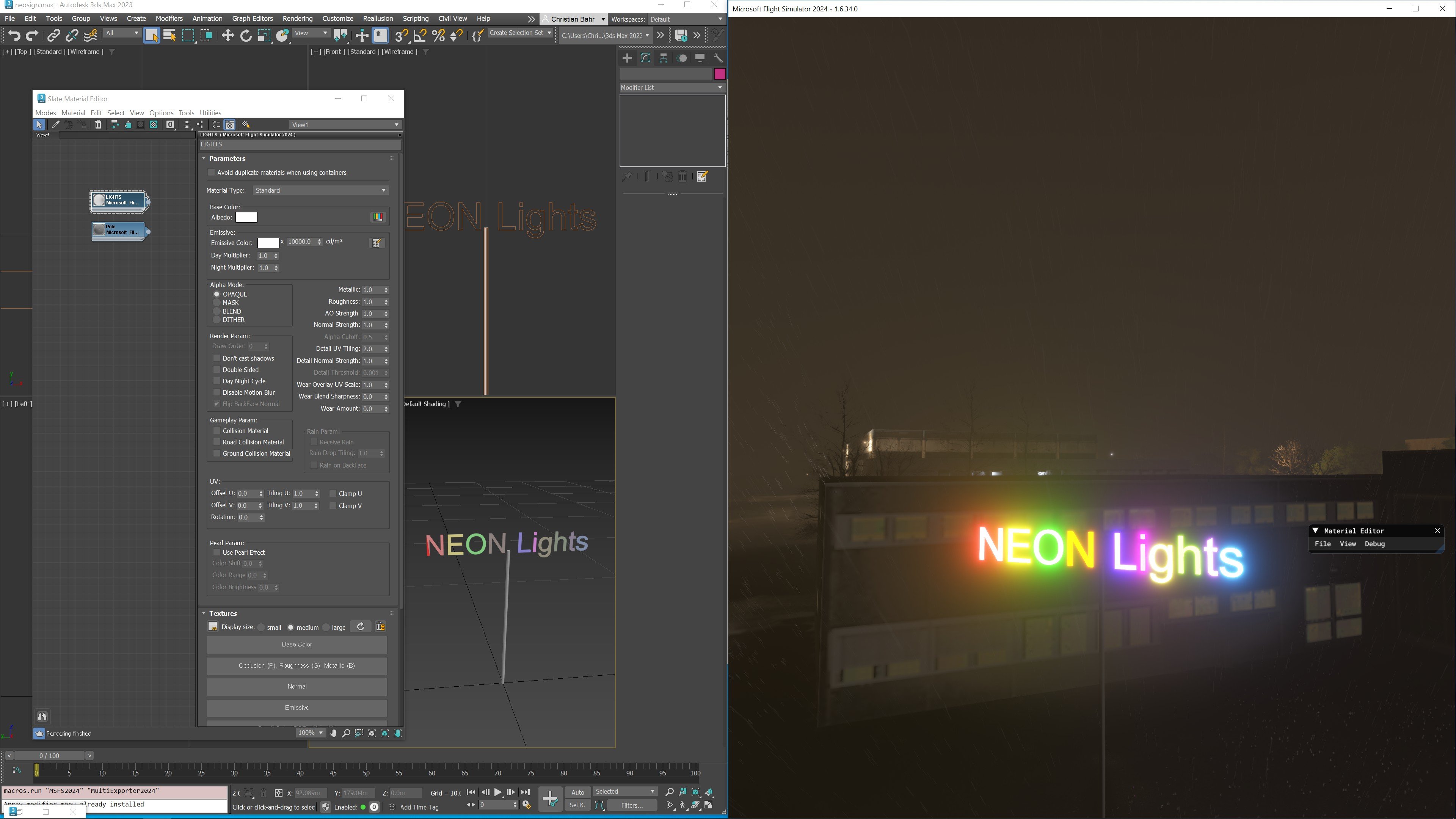Open the Material Type dropdown
The height and width of the screenshot is (819, 1456).
coord(320,190)
